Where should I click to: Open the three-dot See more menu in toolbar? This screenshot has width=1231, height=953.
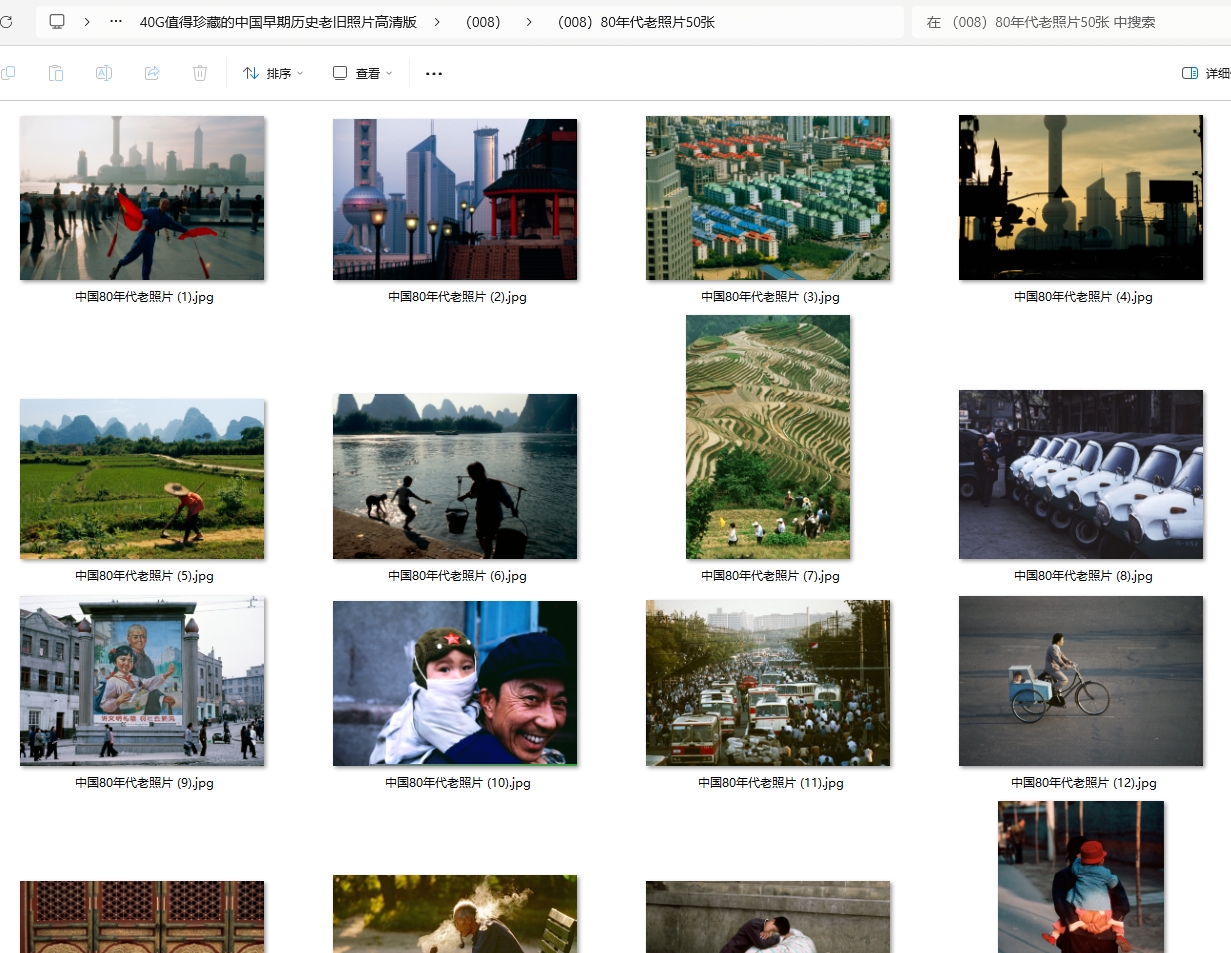pyautogui.click(x=433, y=73)
